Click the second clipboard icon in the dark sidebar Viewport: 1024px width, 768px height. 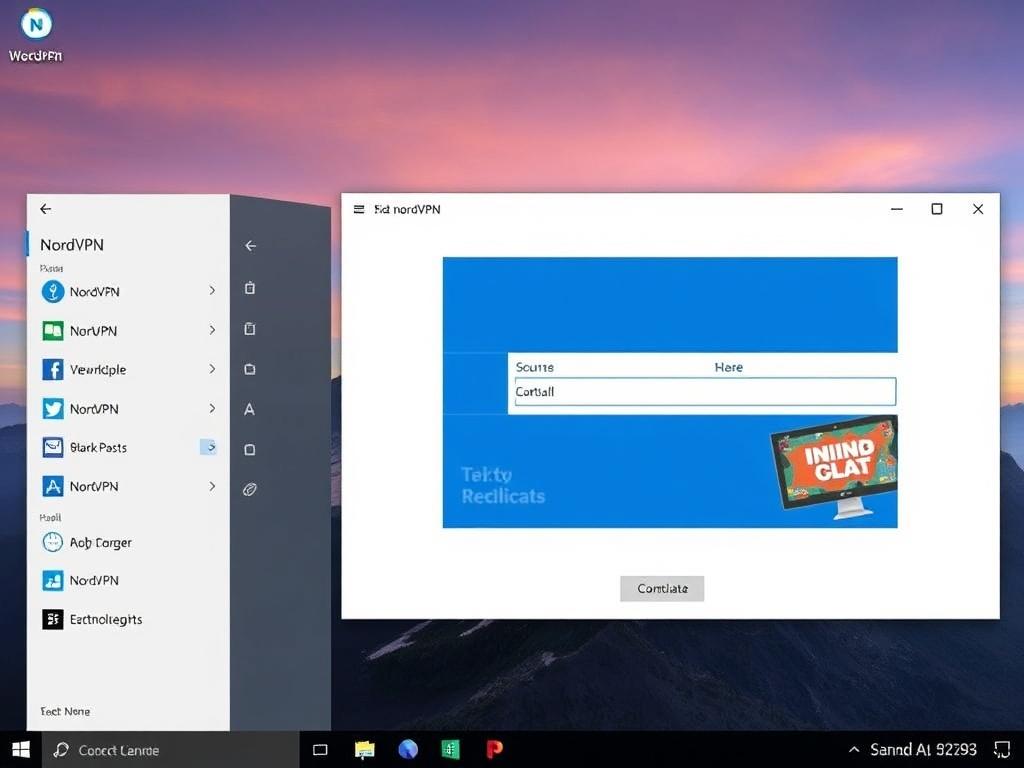[249, 328]
